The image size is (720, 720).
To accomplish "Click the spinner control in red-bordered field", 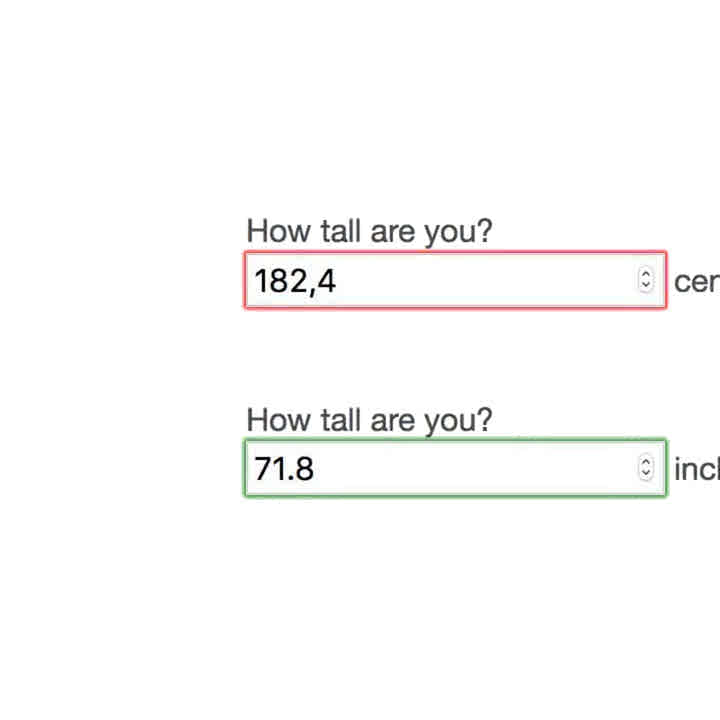I will [646, 280].
